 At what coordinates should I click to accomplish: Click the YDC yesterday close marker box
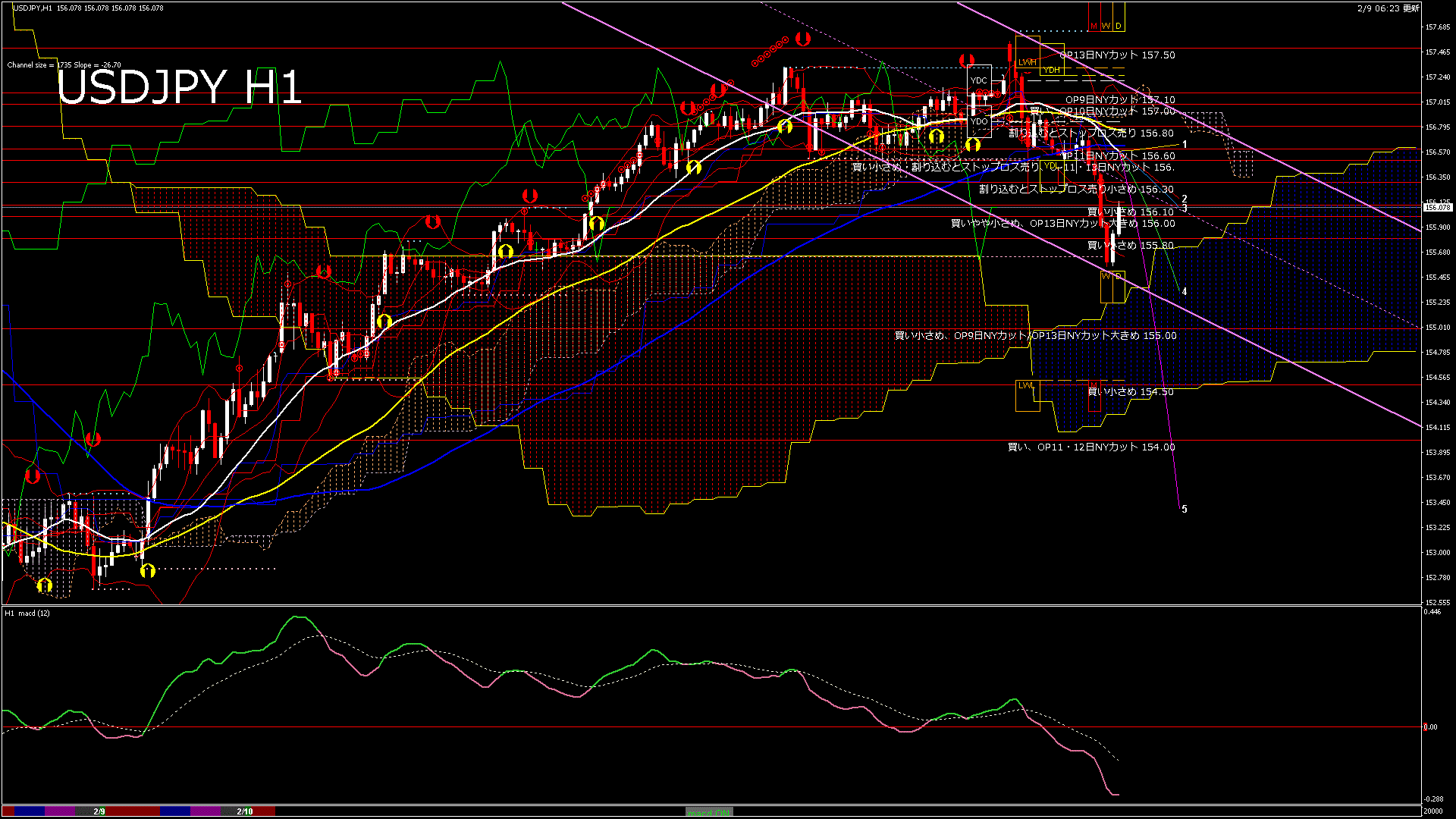point(979,80)
